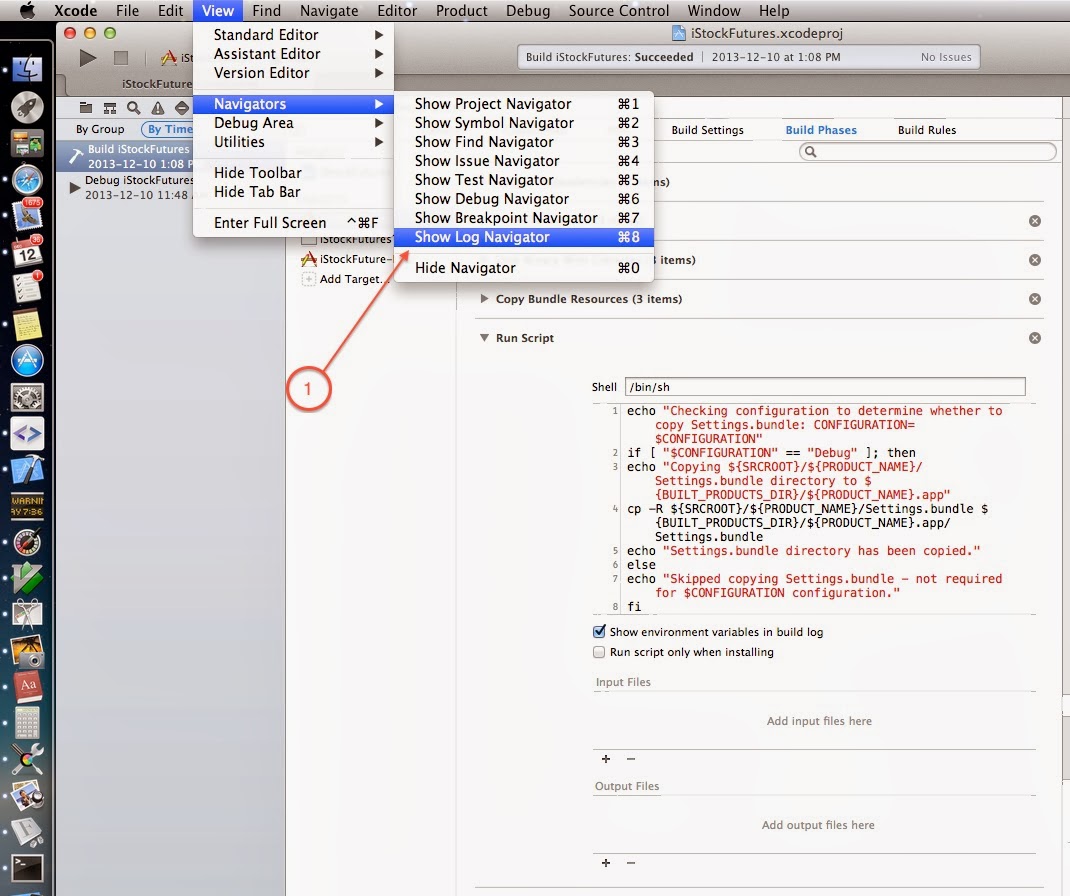The image size is (1070, 896).
Task: Open the Issue navigator warning icon
Action: coord(158,108)
